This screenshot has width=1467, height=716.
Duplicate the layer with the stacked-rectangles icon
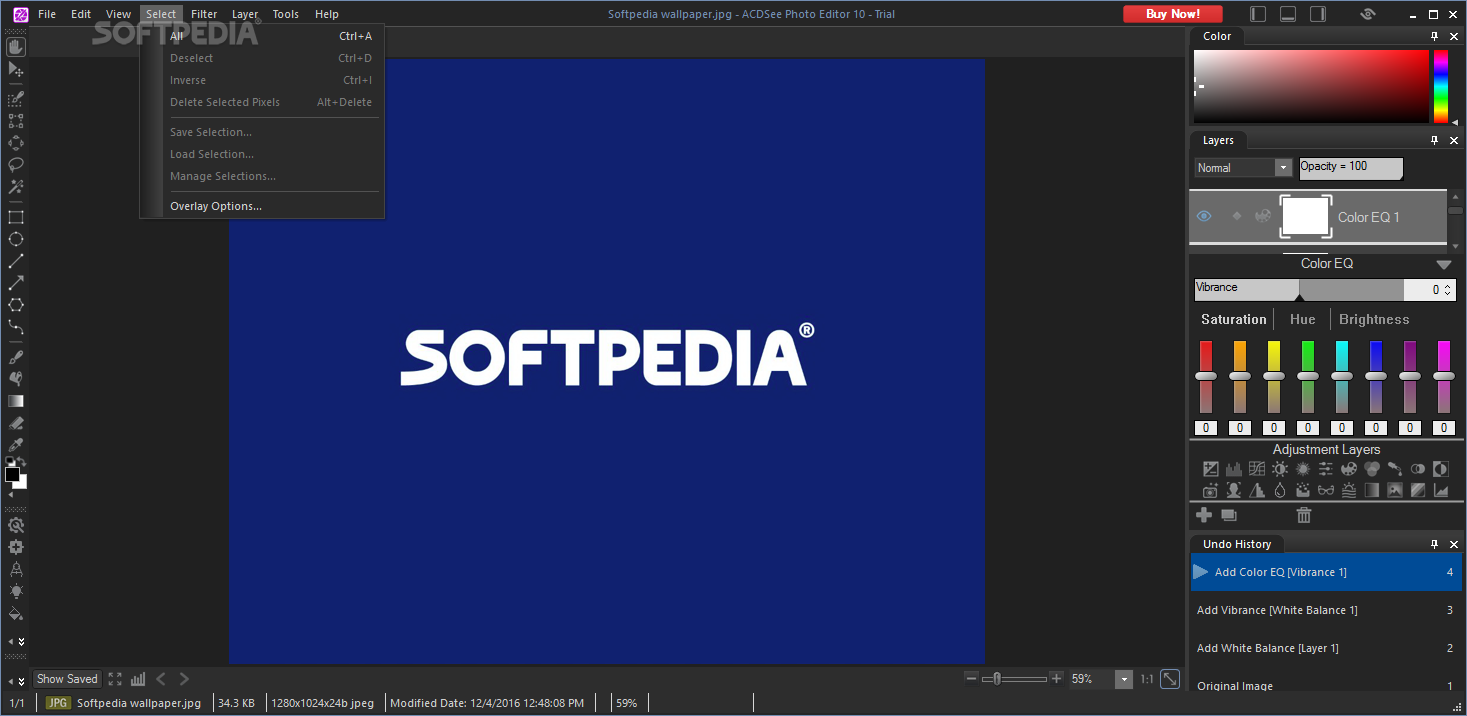1229,515
